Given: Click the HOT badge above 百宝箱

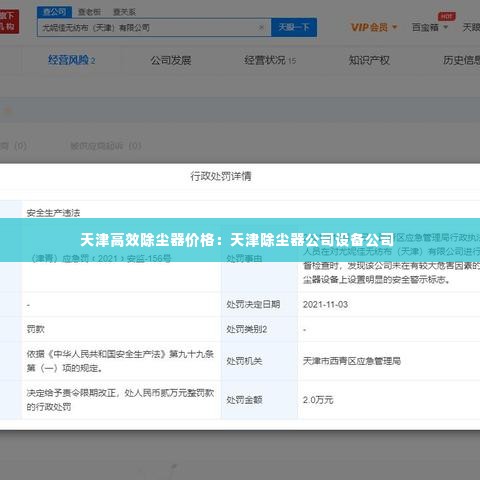Looking at the screenshot, I should [447, 16].
